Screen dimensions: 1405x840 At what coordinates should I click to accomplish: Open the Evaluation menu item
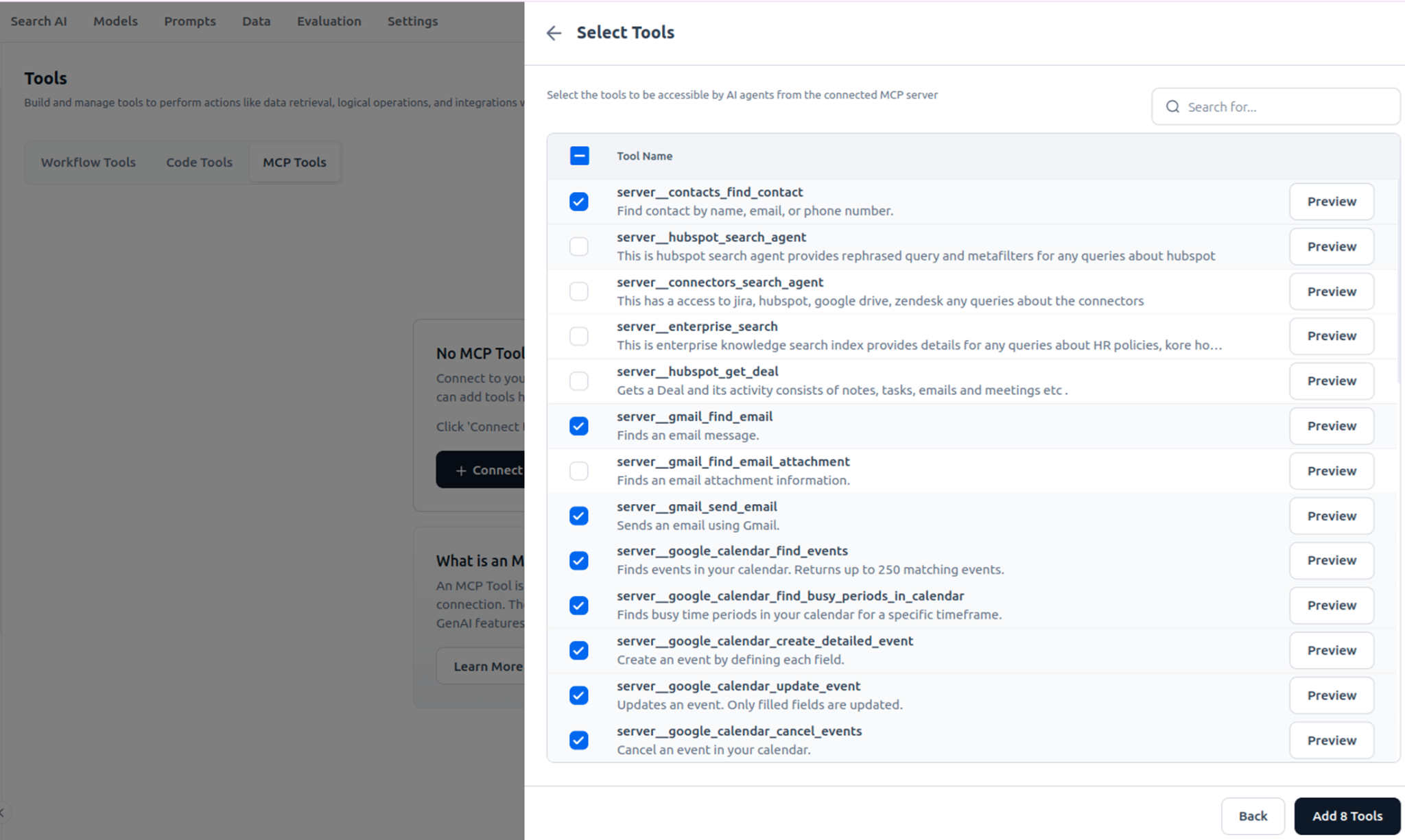point(329,21)
